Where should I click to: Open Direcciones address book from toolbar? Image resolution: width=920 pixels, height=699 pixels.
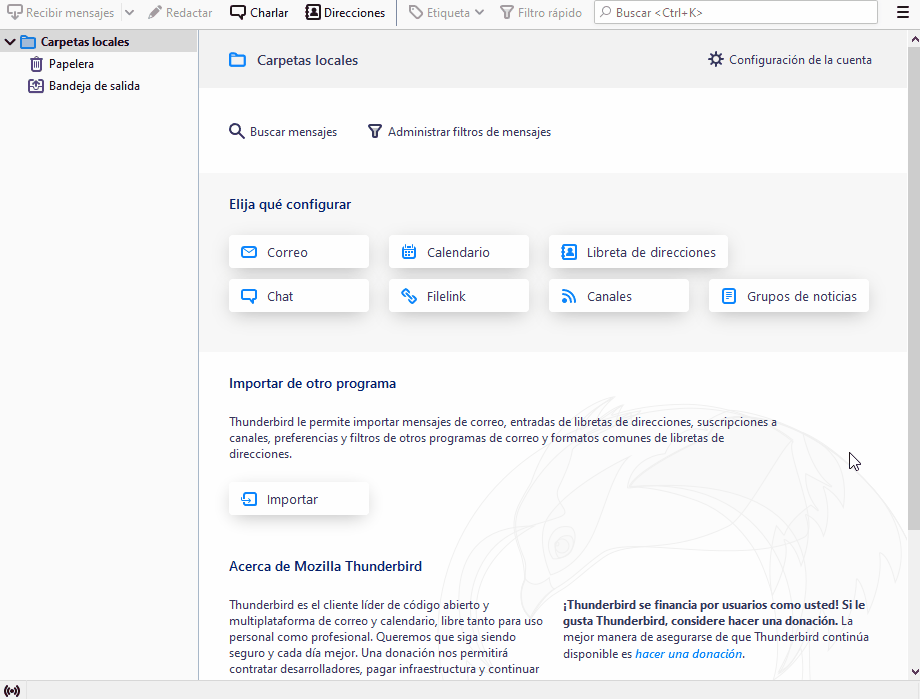click(346, 12)
